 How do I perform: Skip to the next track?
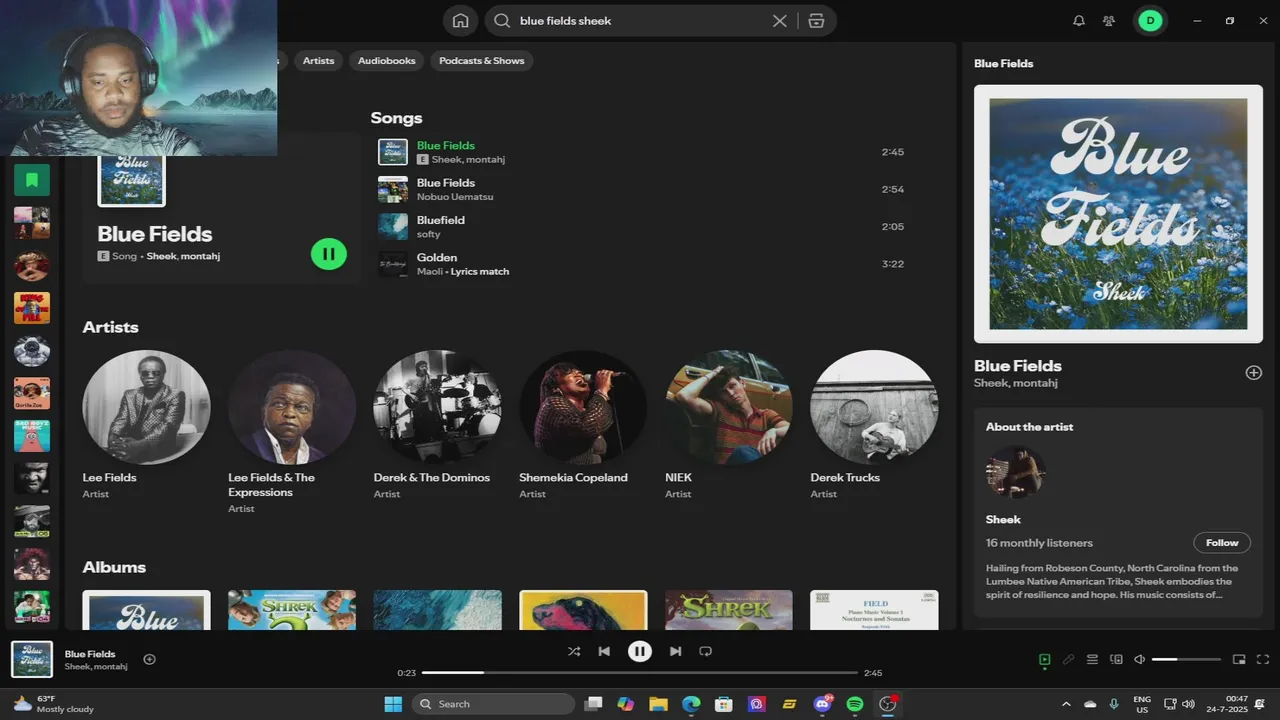tap(675, 651)
